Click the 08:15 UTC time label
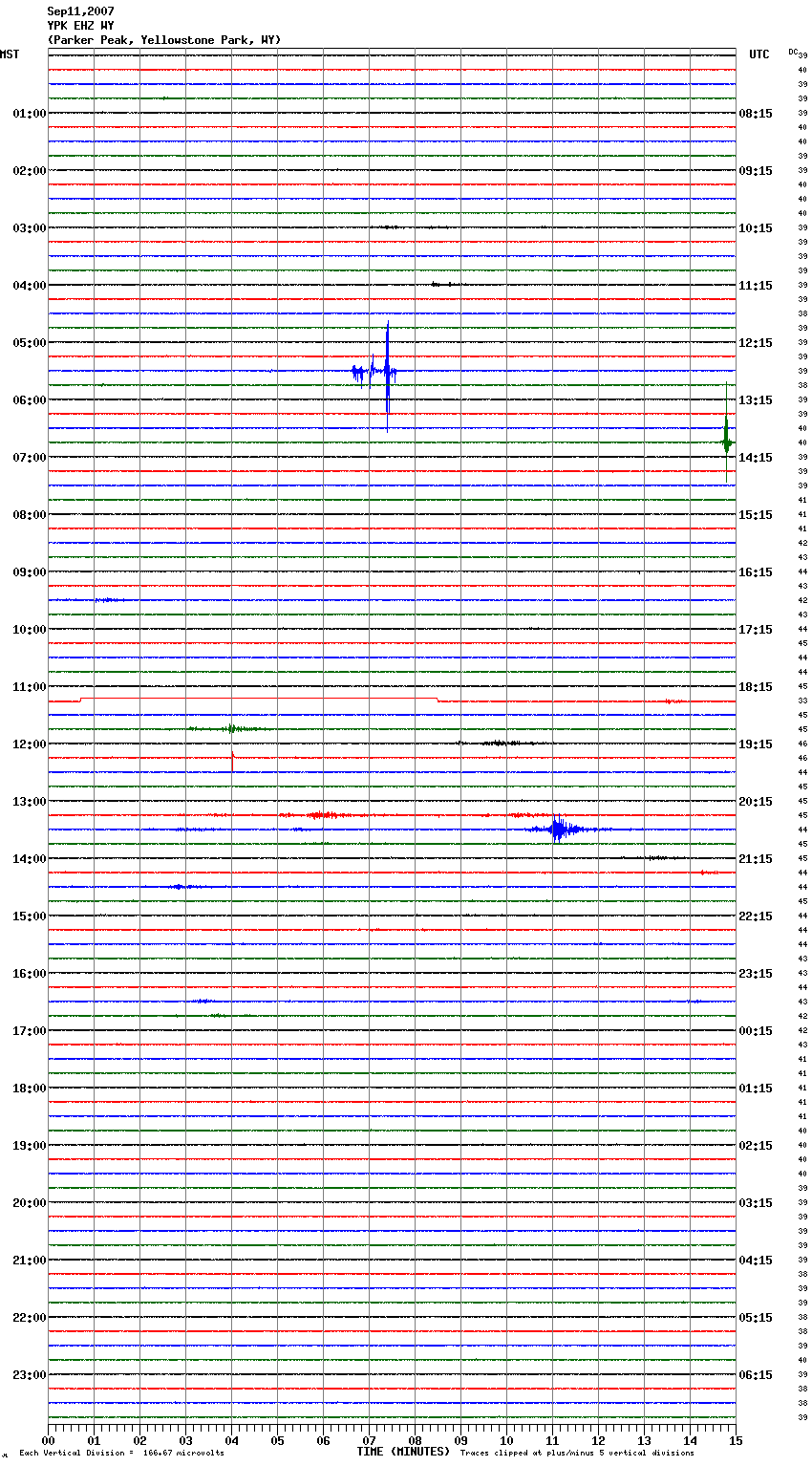Viewport: 812px width, 1466px height. pyautogui.click(x=756, y=114)
